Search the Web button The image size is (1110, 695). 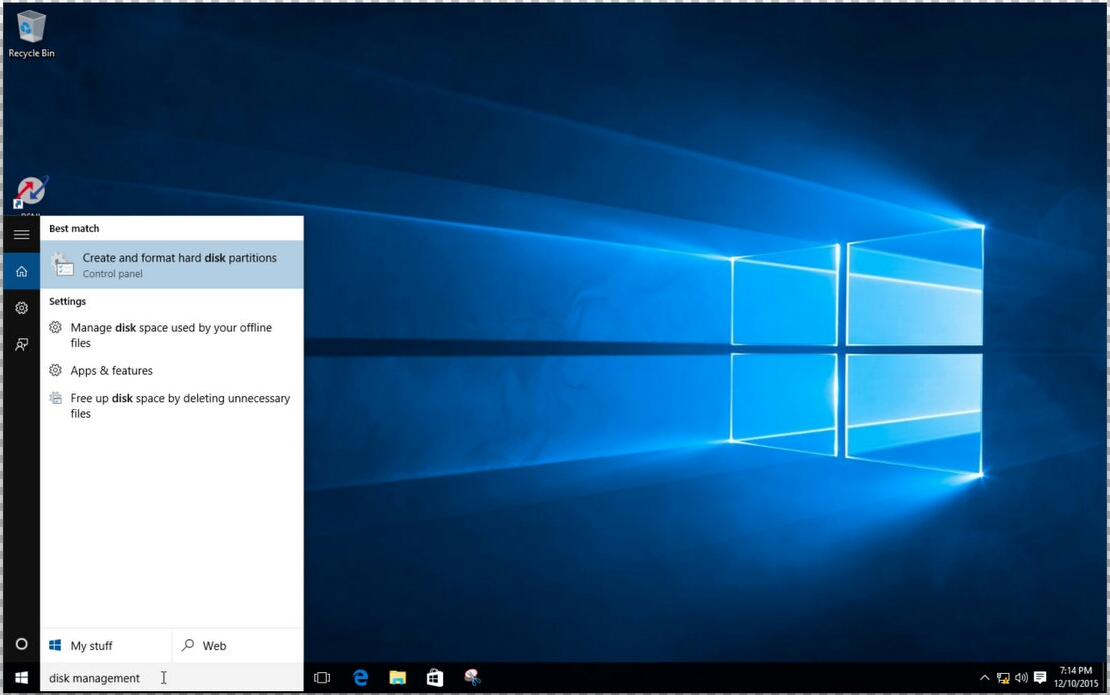238,645
